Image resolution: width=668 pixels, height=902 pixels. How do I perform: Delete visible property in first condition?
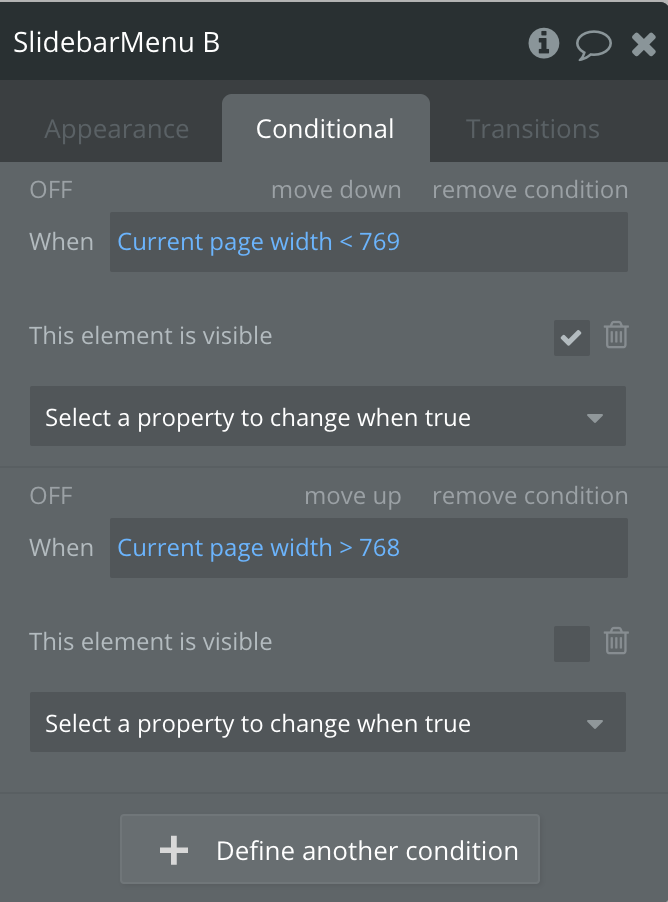pyautogui.click(x=616, y=336)
